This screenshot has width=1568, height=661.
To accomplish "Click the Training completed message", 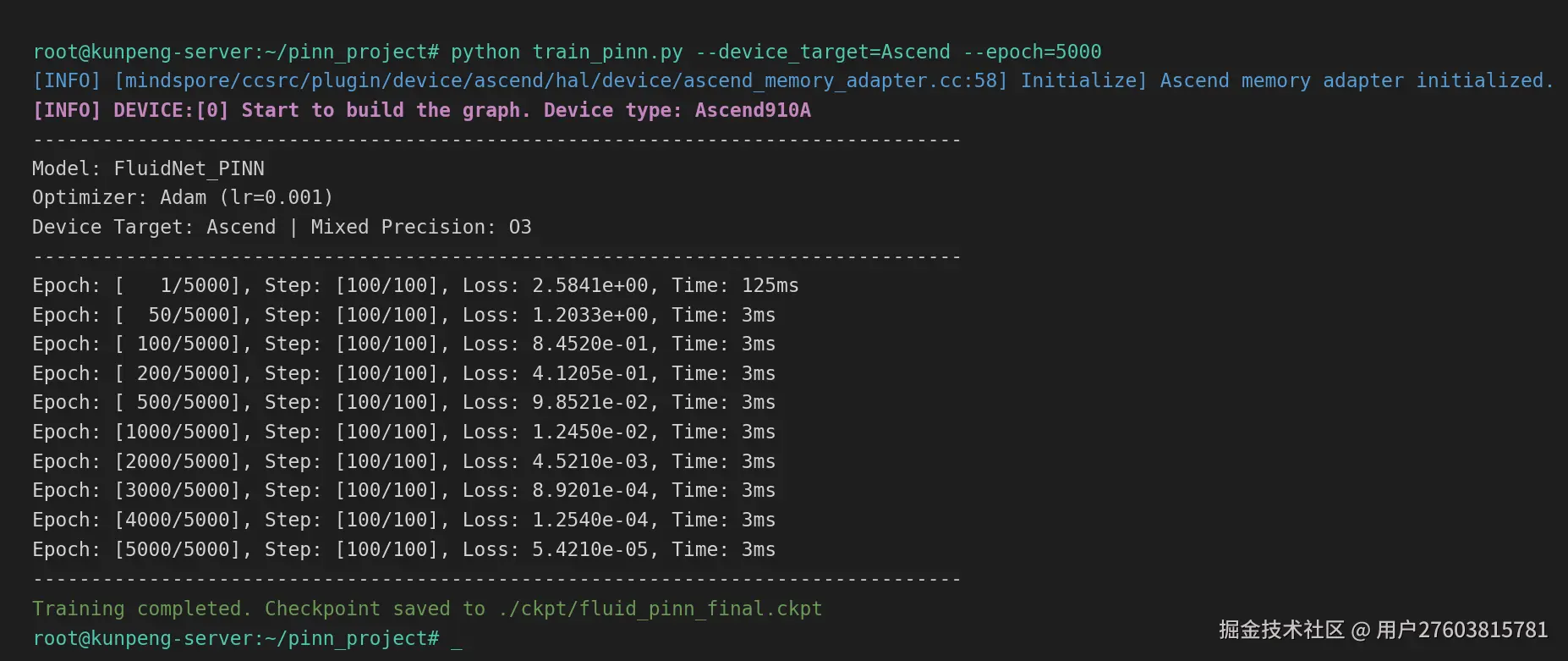I will pyautogui.click(x=141, y=609).
